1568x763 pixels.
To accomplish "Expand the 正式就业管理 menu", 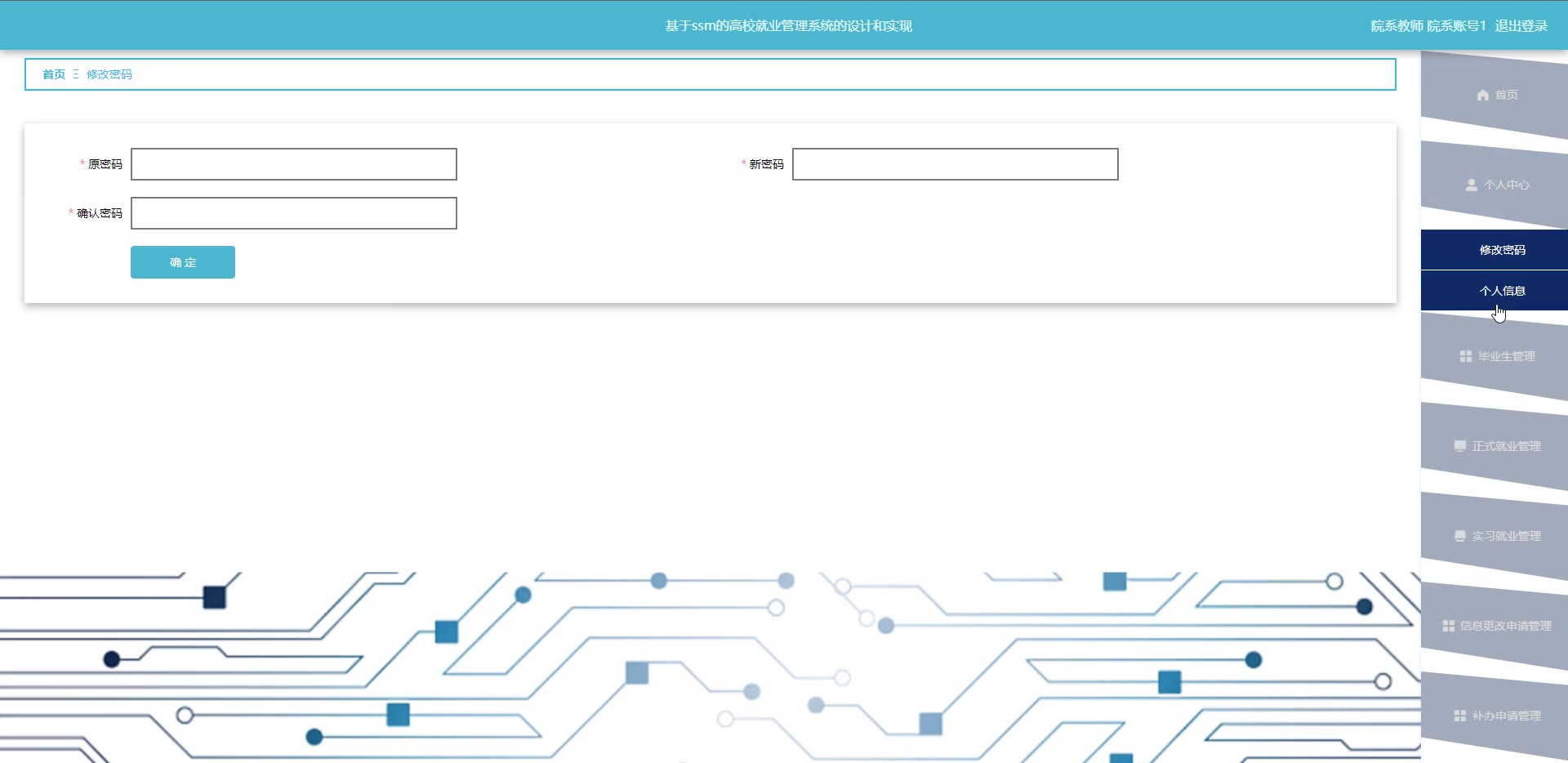I will pyautogui.click(x=1507, y=446).
